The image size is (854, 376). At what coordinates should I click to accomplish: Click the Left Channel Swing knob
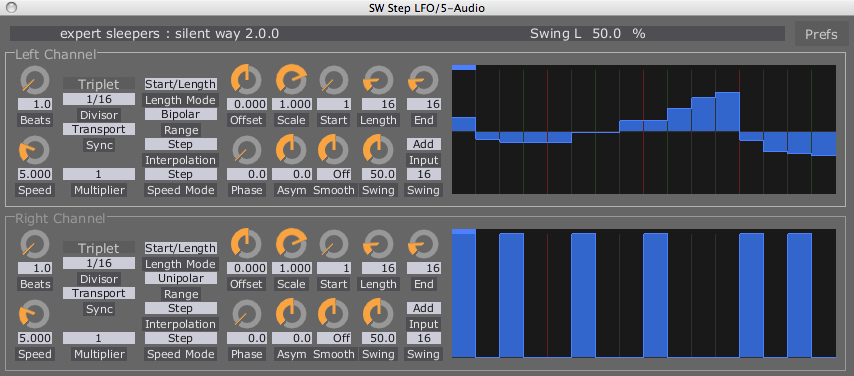point(379,150)
